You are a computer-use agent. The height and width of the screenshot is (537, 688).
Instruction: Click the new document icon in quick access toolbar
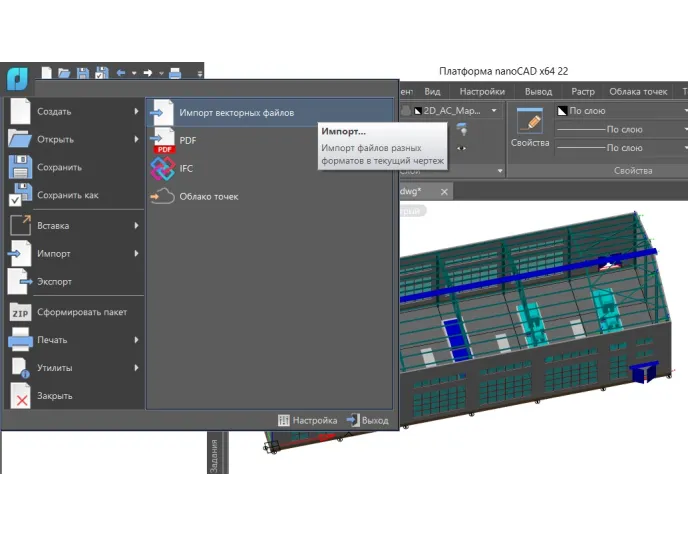[x=46, y=73]
